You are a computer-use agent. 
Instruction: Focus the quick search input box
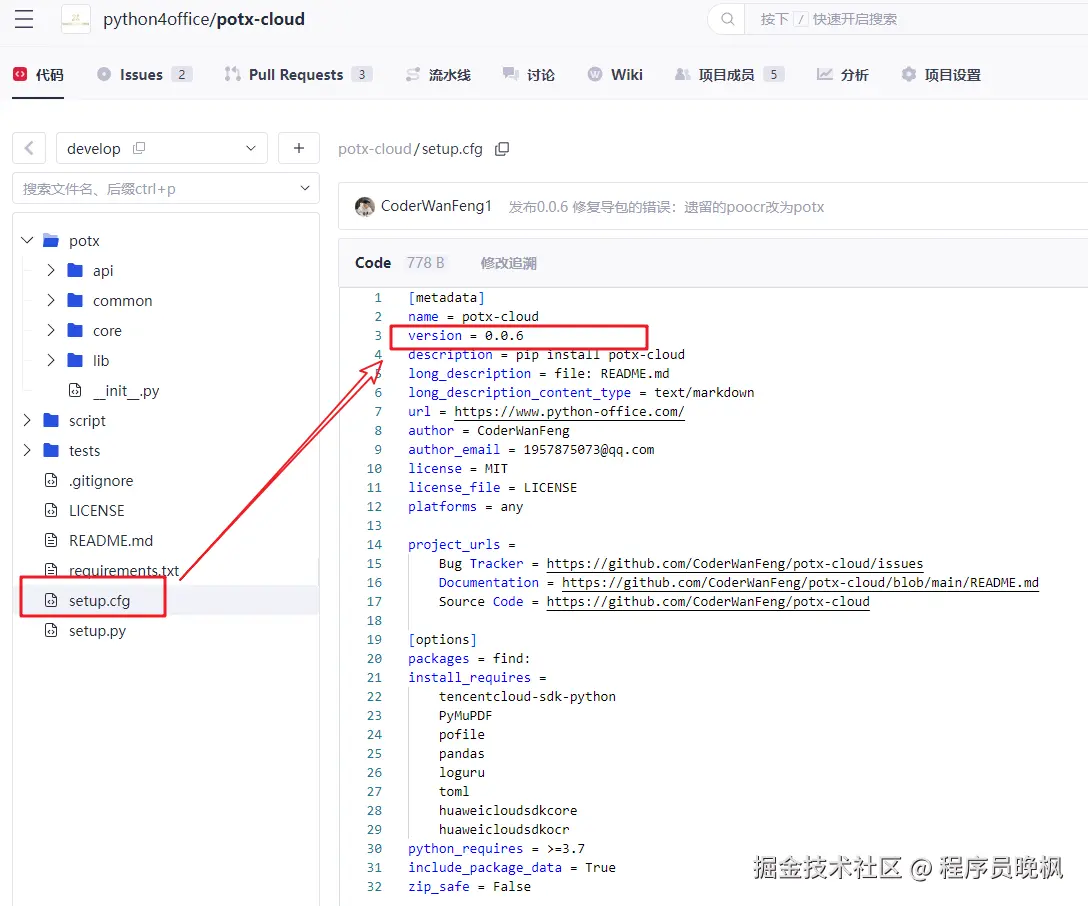916,19
